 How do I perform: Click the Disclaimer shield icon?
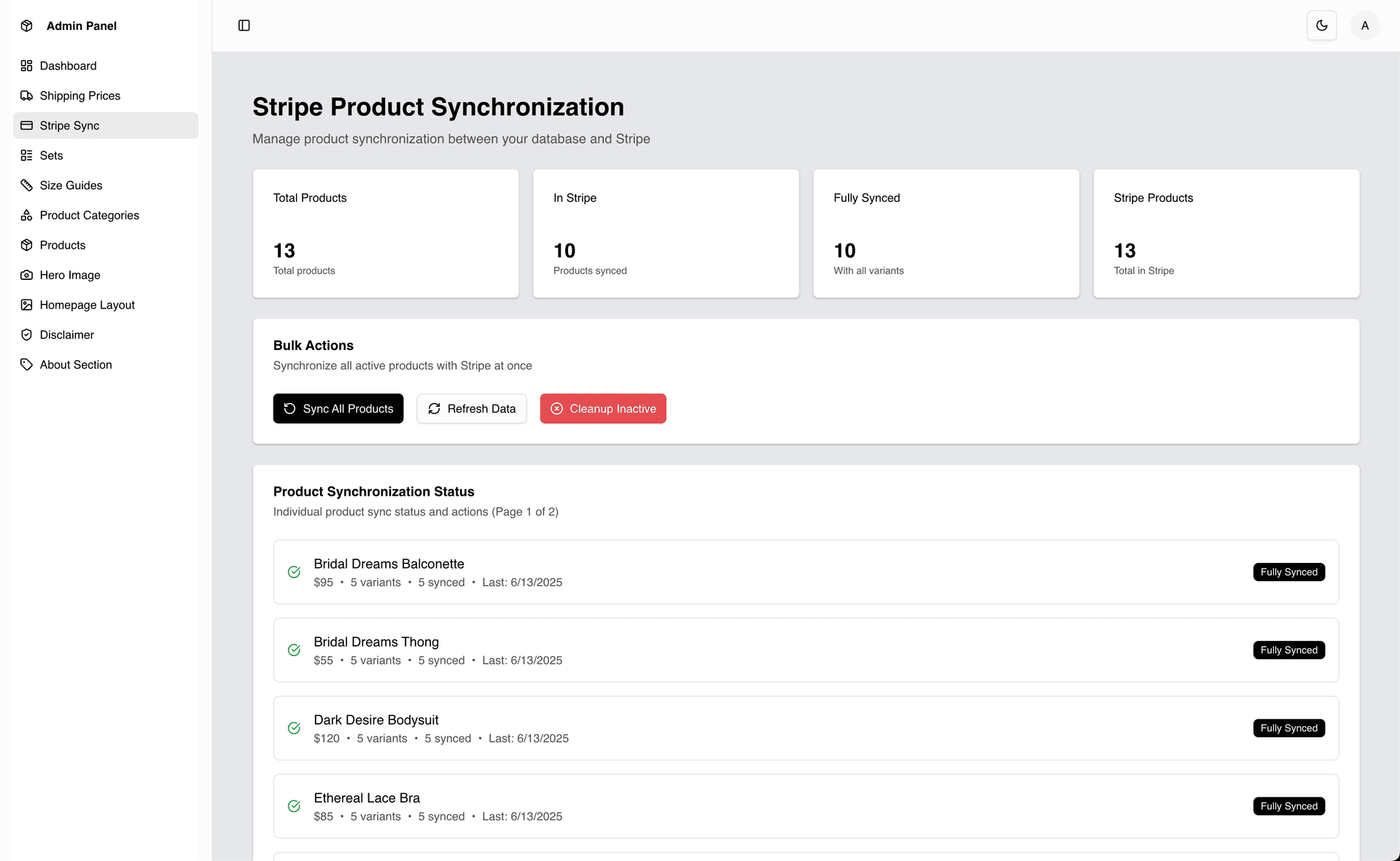pyautogui.click(x=27, y=335)
